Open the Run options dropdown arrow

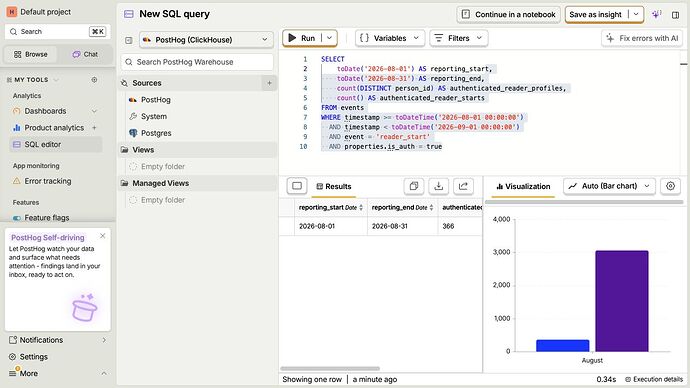(329, 38)
